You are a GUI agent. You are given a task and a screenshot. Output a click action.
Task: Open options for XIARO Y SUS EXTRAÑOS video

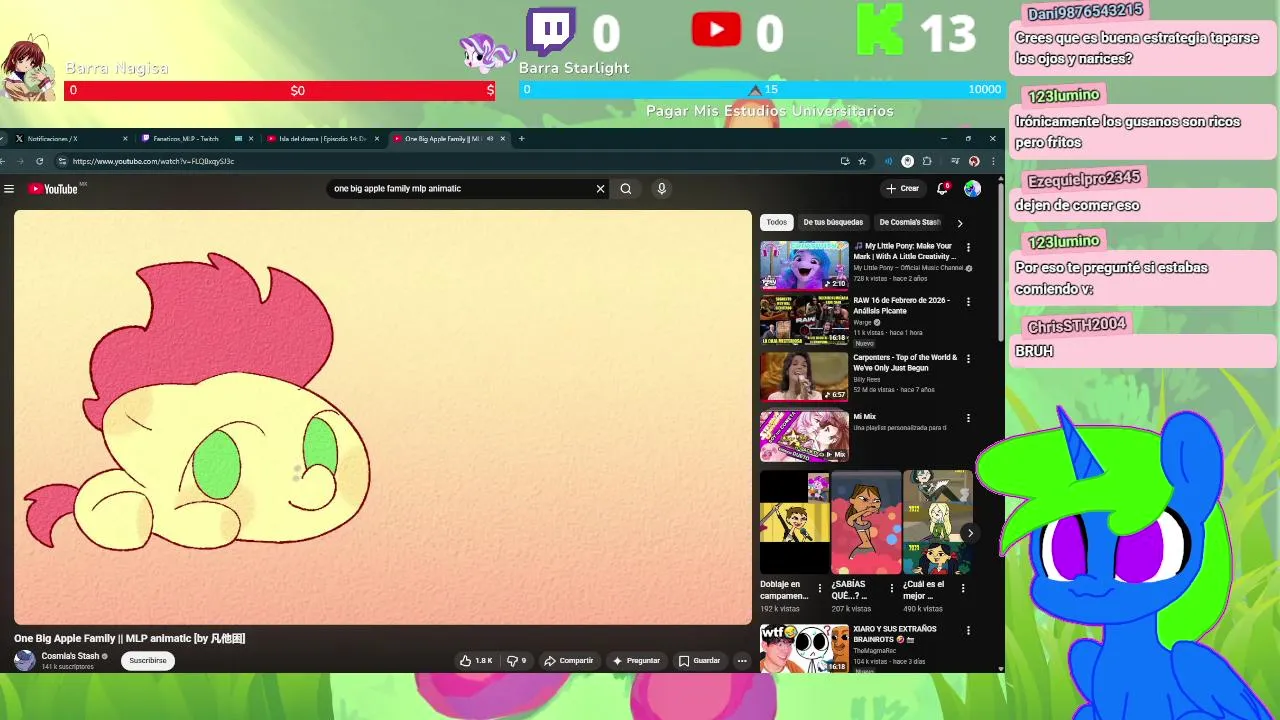(968, 630)
